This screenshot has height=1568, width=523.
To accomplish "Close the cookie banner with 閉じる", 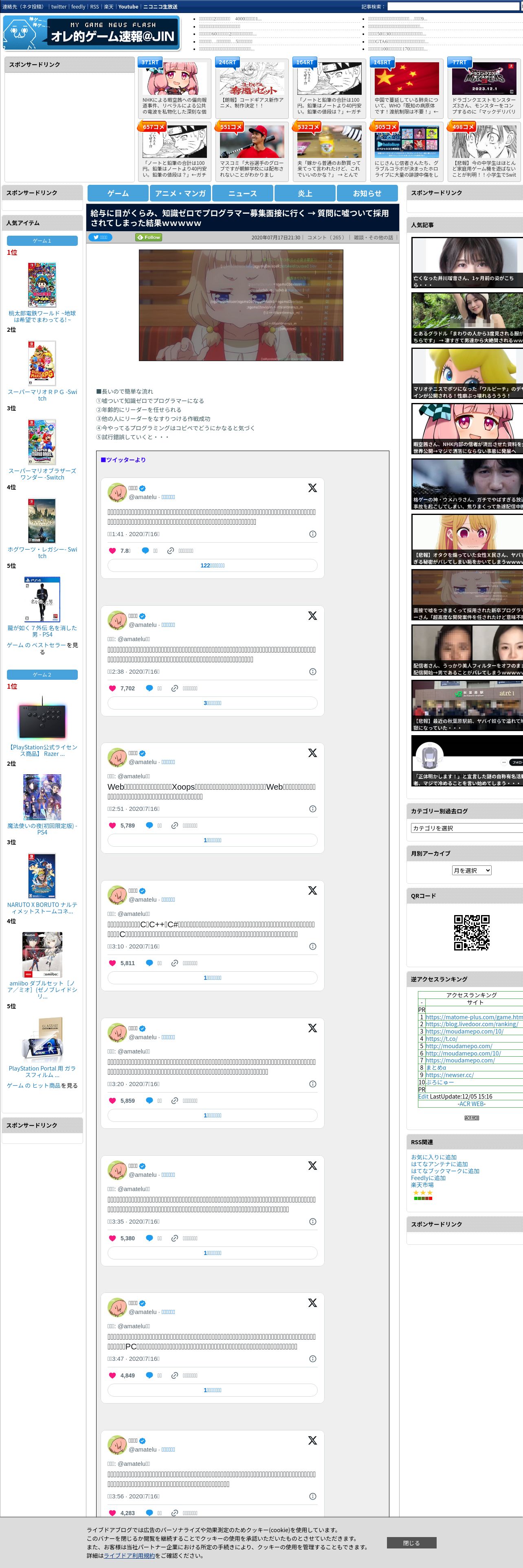I will coord(411,1542).
